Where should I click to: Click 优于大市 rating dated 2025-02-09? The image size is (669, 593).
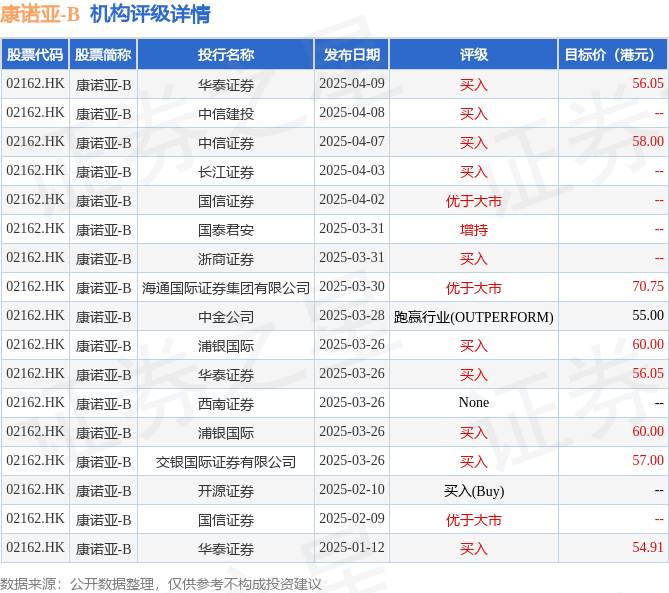point(474,520)
